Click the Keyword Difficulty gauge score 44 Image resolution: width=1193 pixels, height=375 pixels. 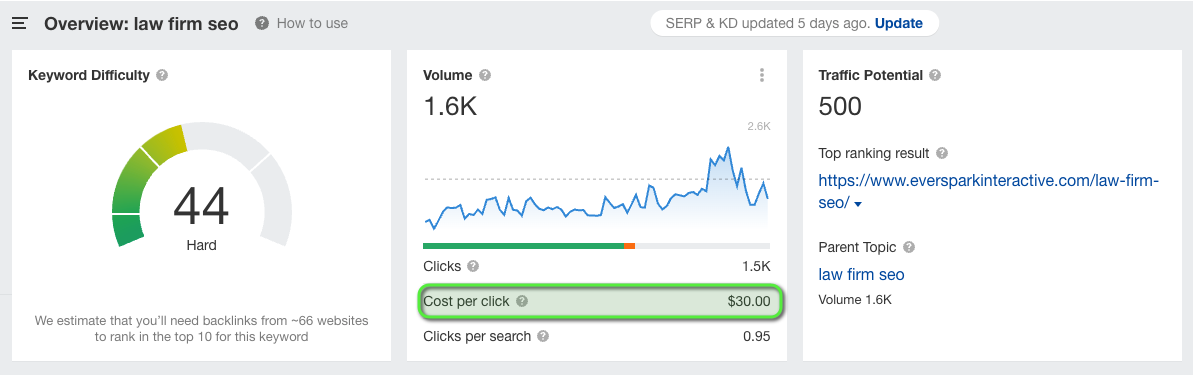point(201,206)
